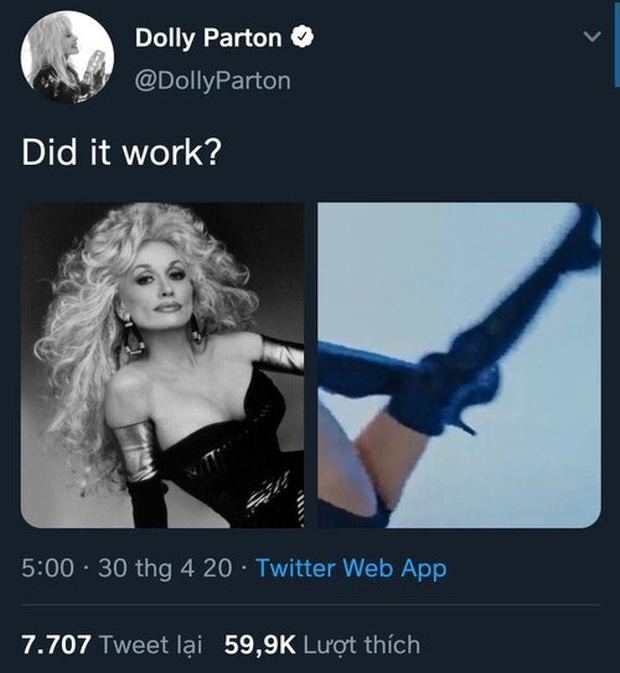Image resolution: width=620 pixels, height=673 pixels.
Task: Open the Twitter Web App source link
Action: tap(351, 568)
